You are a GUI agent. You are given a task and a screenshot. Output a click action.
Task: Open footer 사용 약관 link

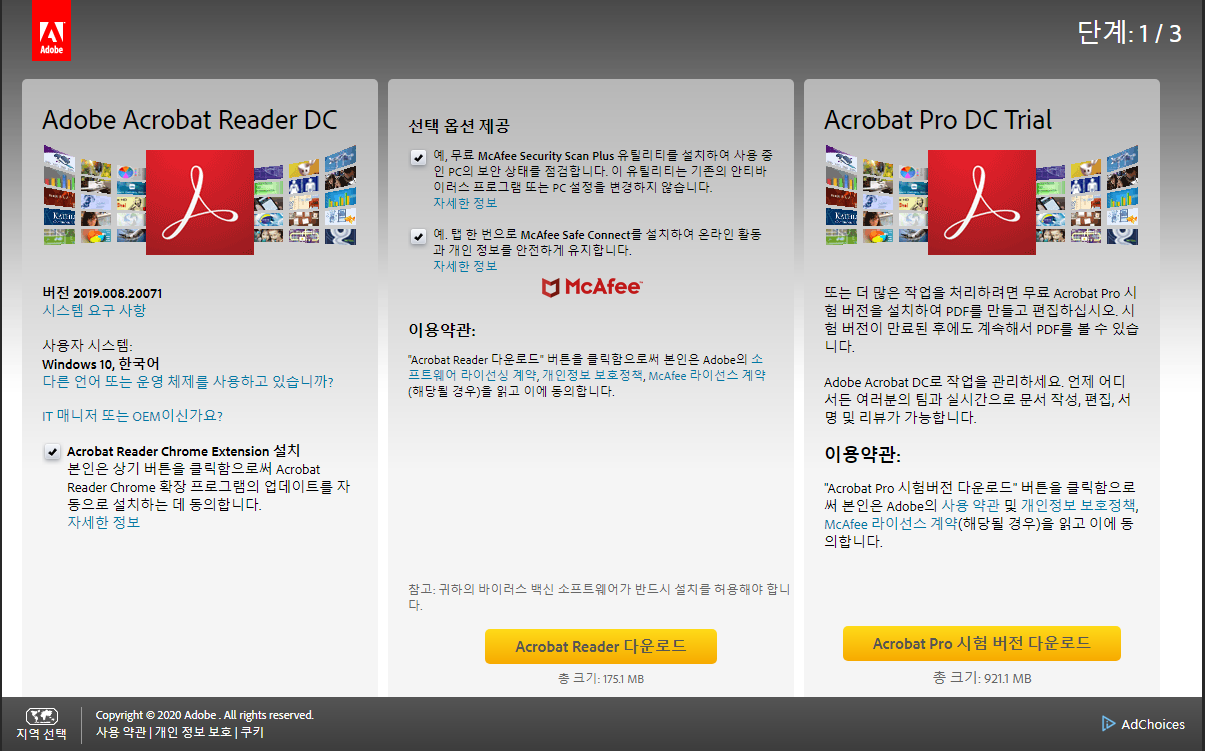coord(121,732)
